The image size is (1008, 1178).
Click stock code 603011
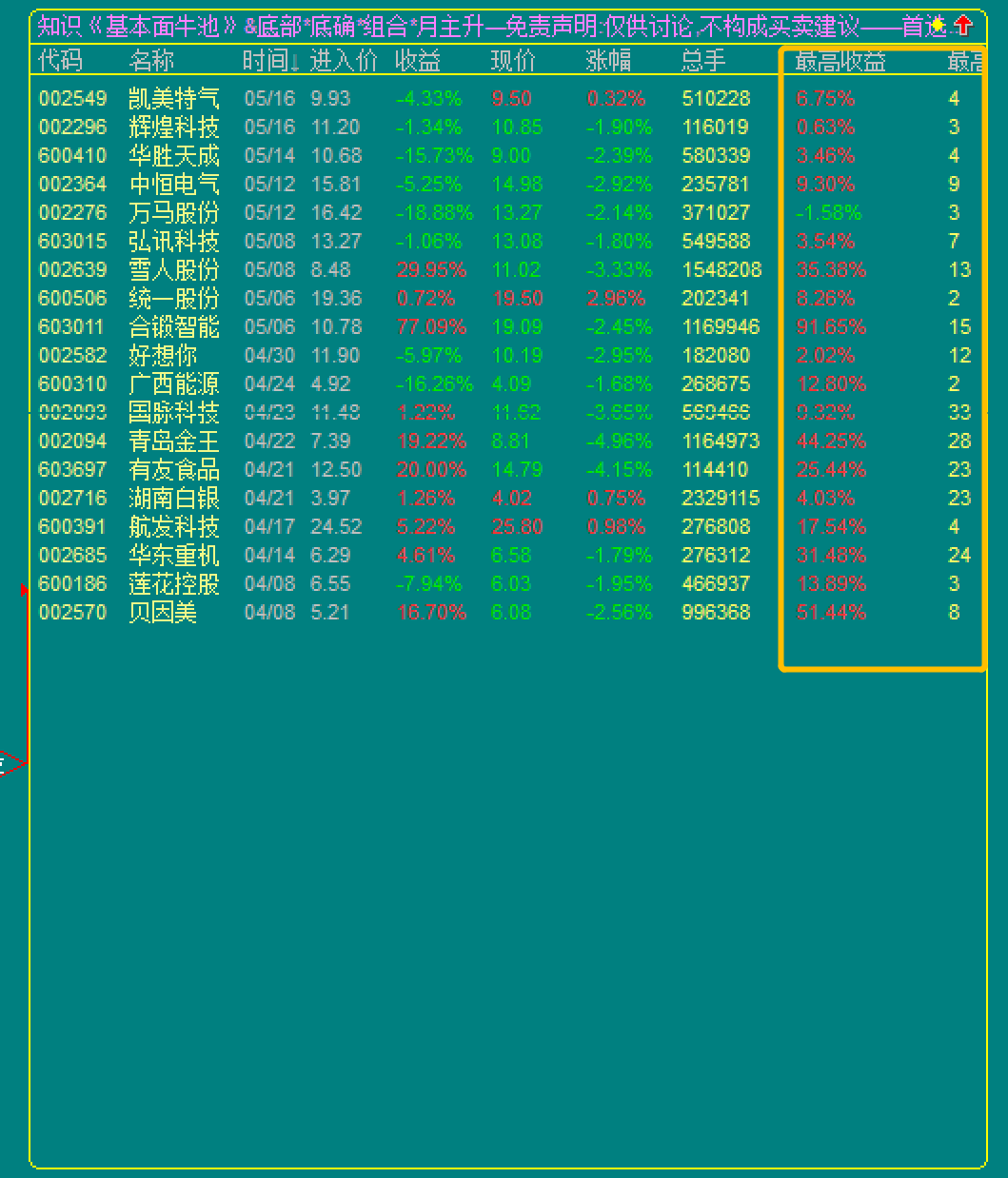point(71,326)
